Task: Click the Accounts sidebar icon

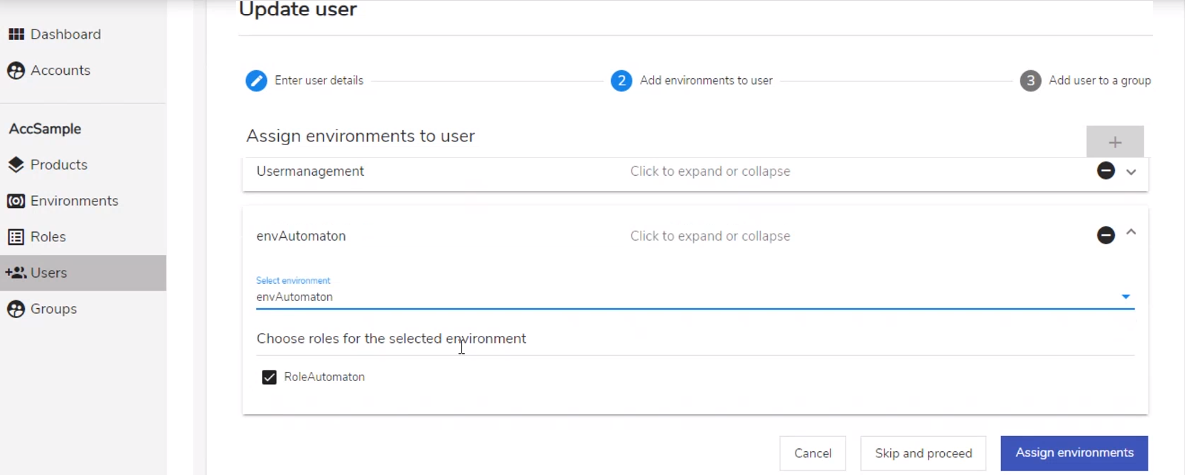Action: [16, 70]
